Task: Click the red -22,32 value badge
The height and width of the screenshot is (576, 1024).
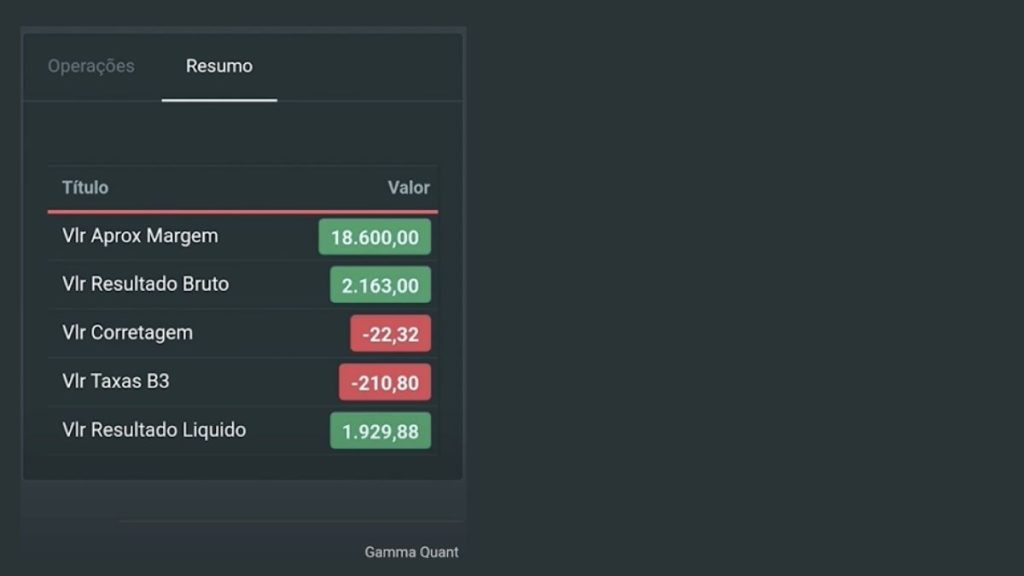Action: pyautogui.click(x=391, y=334)
